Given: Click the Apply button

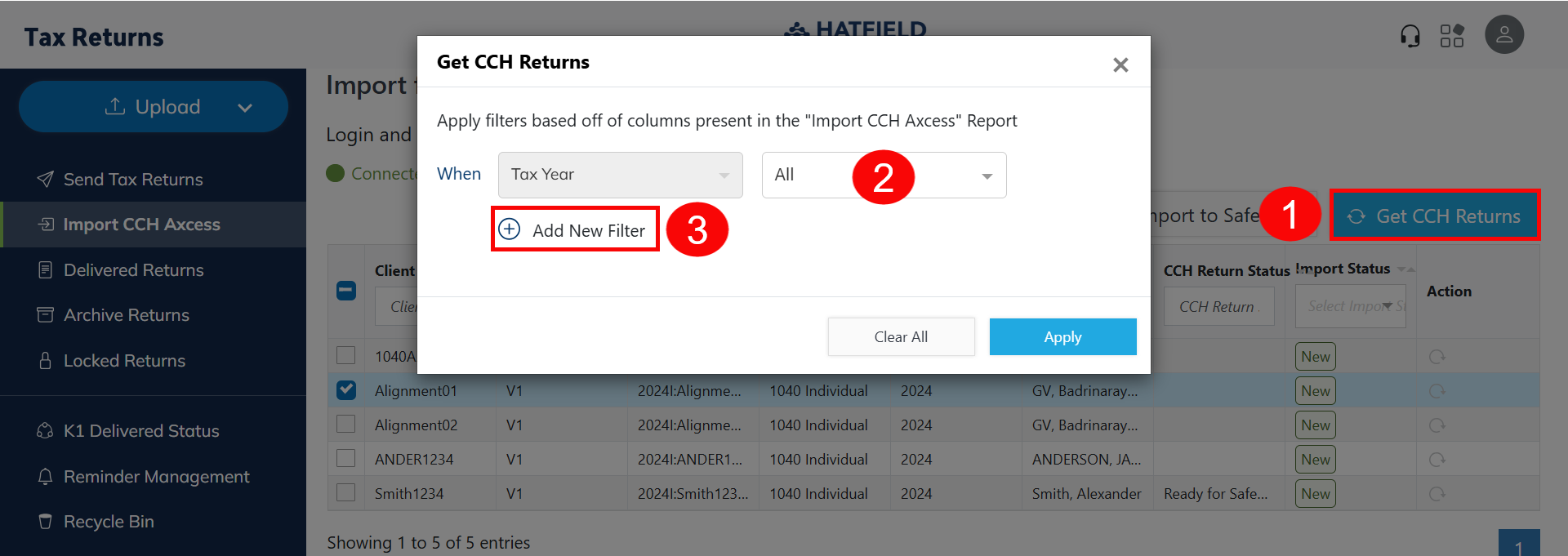Looking at the screenshot, I should 1062,337.
